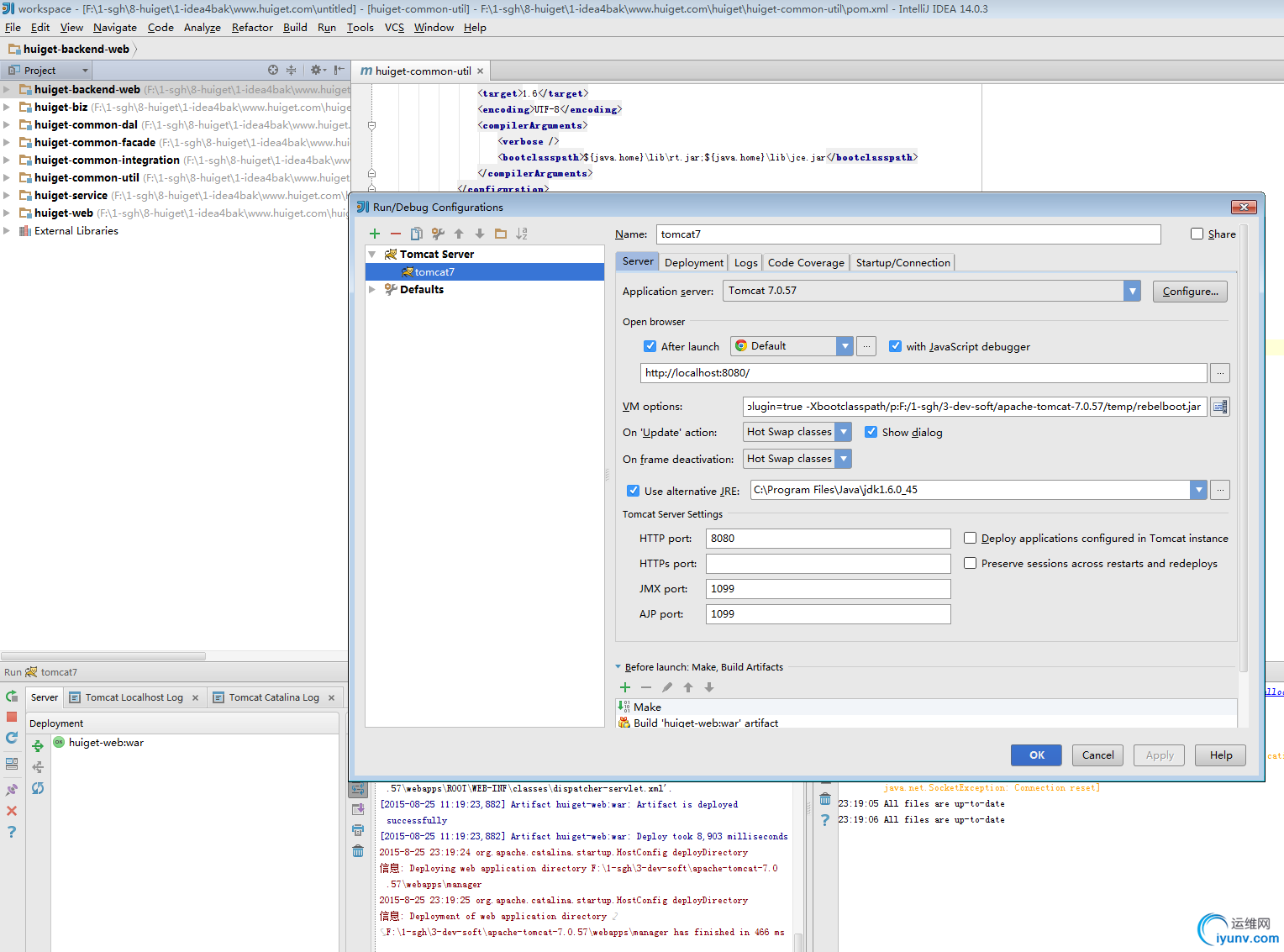Open the Code Coverage tab

pyautogui.click(x=806, y=263)
